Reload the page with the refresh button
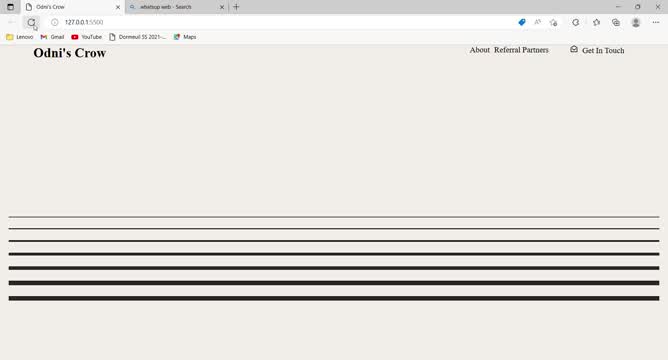 click(x=31, y=22)
